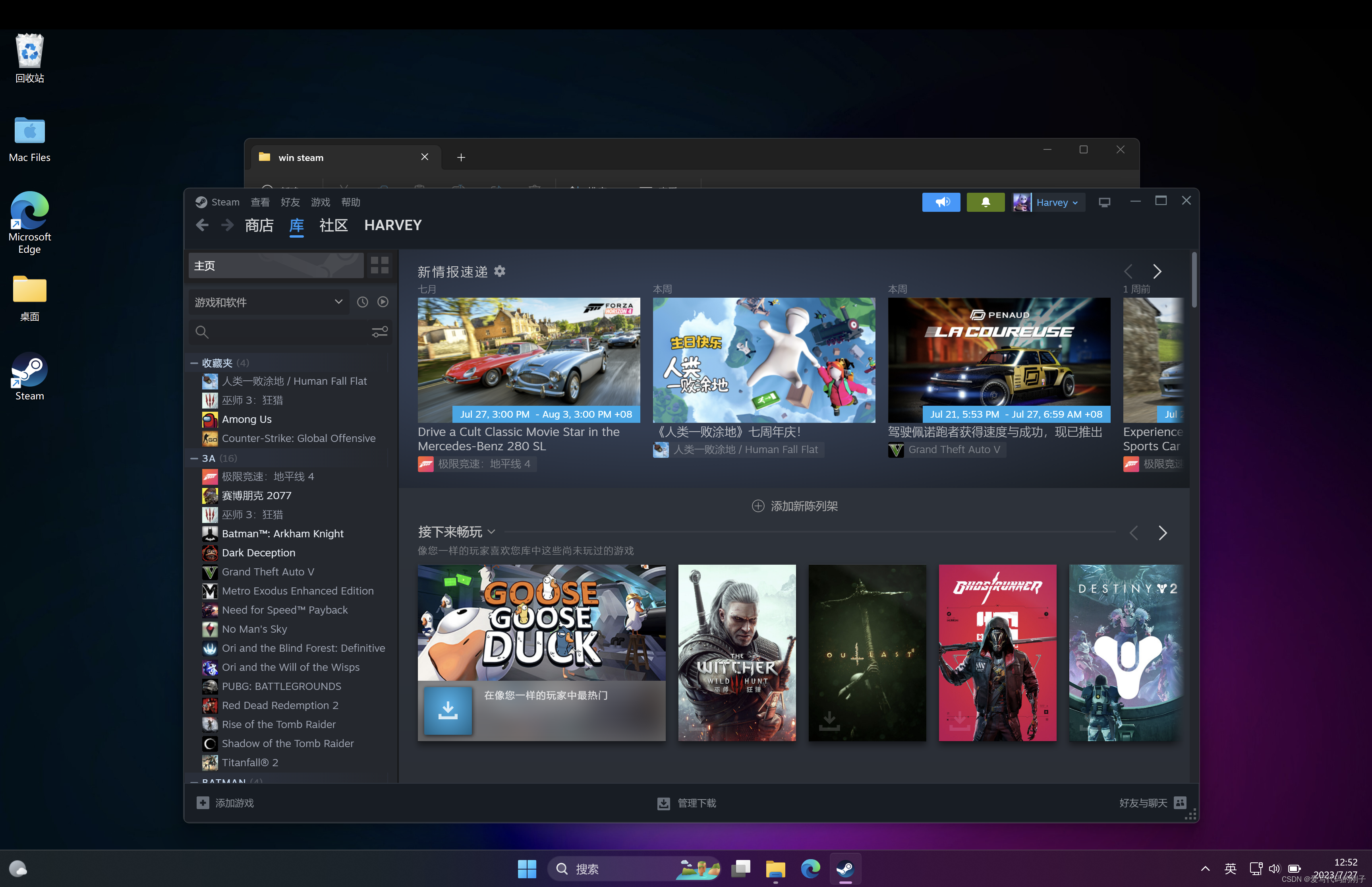Add a new tab in win steam window
The image size is (1372, 887).
point(461,157)
